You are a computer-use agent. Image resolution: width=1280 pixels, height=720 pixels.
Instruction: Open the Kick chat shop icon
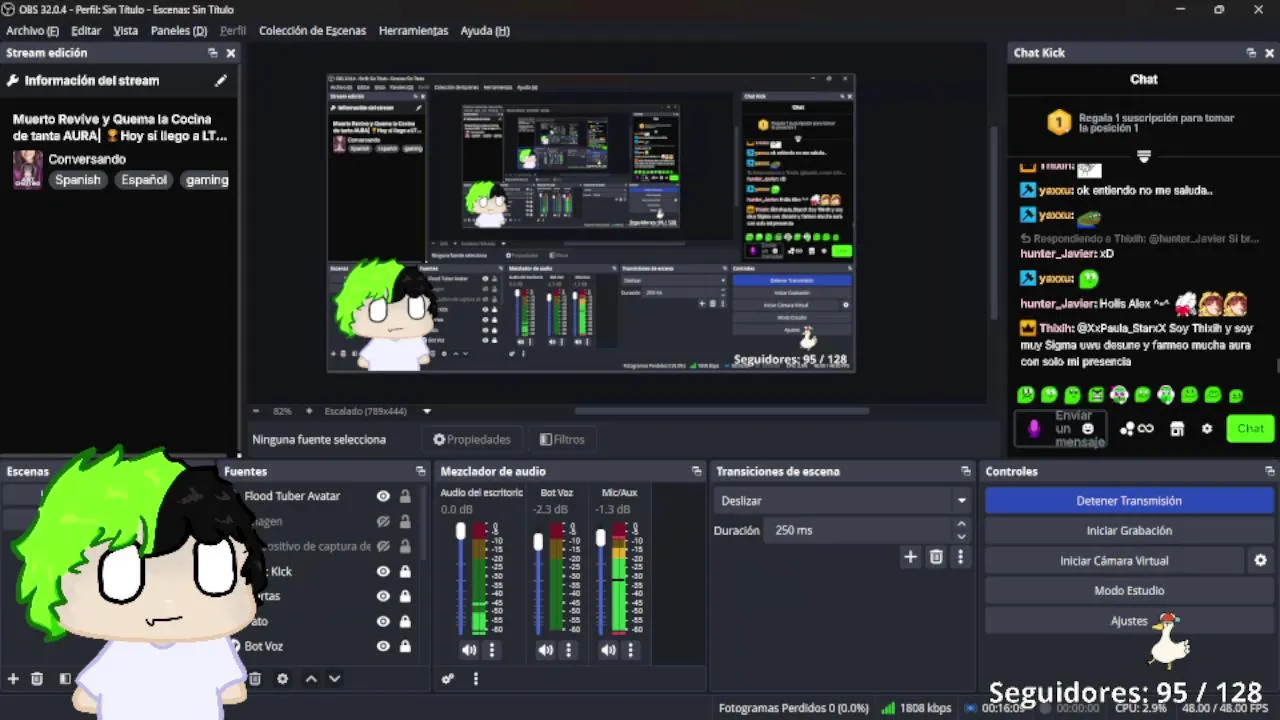coord(1177,428)
